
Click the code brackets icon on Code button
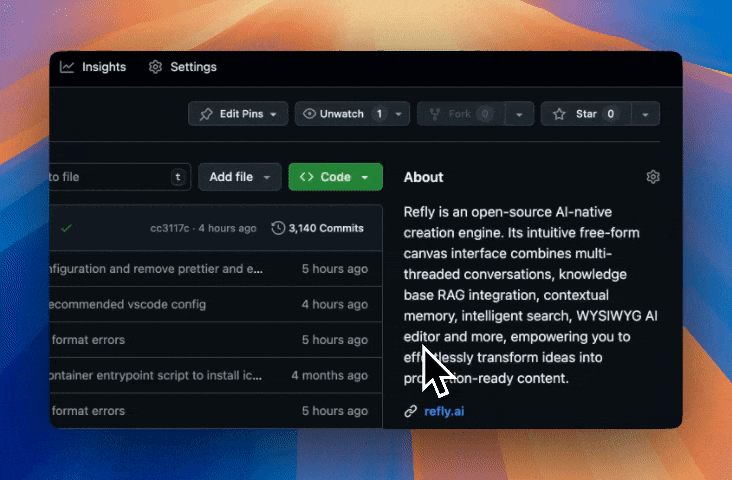[307, 177]
